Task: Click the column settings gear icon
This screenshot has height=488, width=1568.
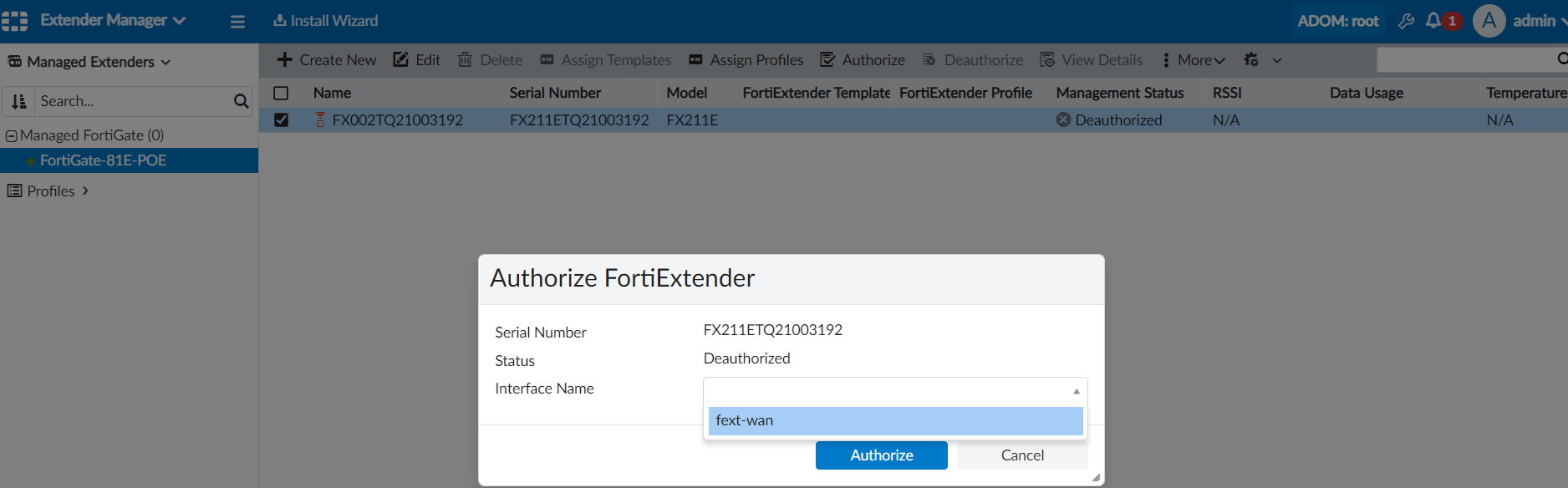Action: coord(1251,60)
